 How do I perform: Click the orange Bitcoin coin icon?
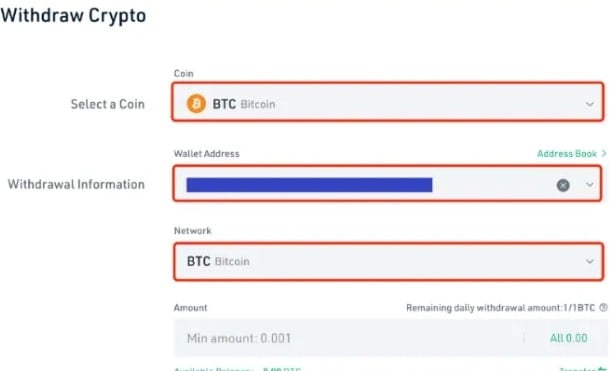tap(196, 104)
